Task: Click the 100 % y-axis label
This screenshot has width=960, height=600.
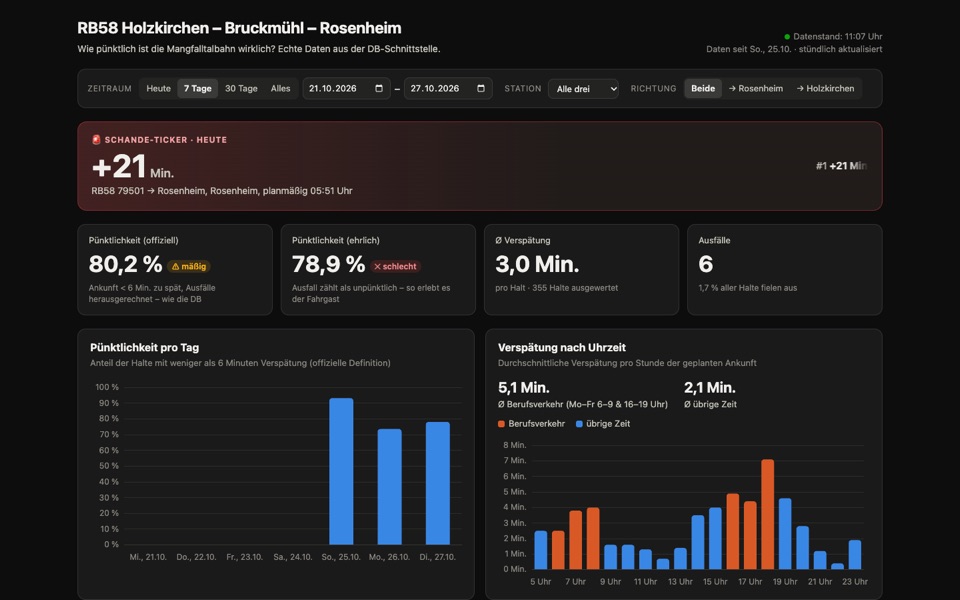Action: click(107, 387)
